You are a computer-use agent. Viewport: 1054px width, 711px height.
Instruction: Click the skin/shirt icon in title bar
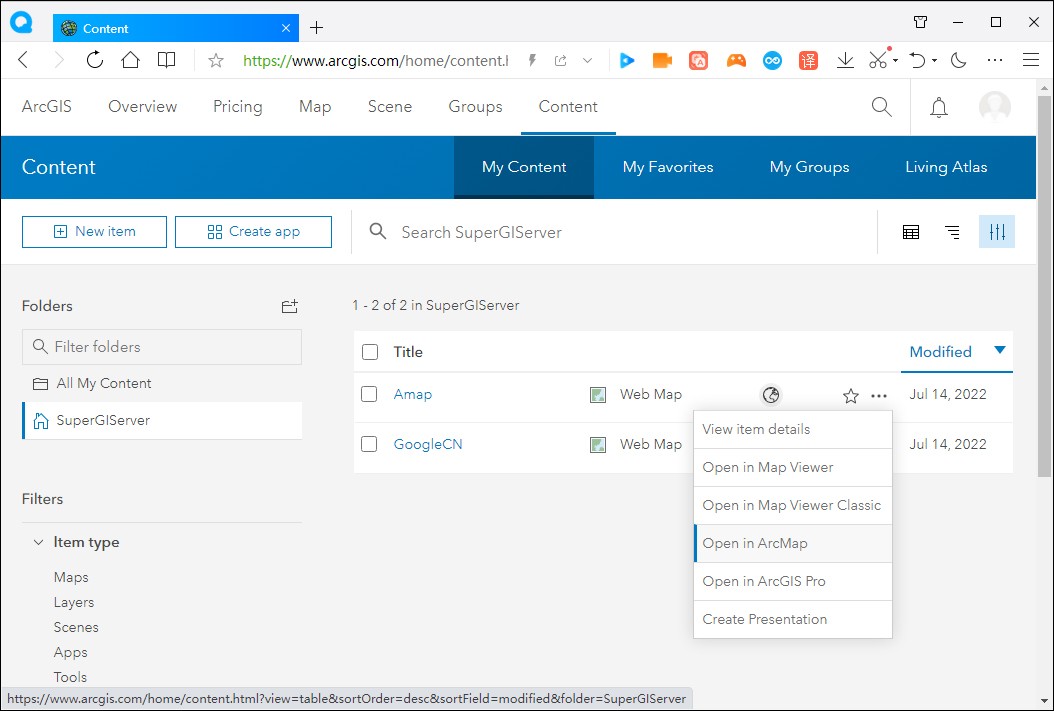[x=921, y=22]
